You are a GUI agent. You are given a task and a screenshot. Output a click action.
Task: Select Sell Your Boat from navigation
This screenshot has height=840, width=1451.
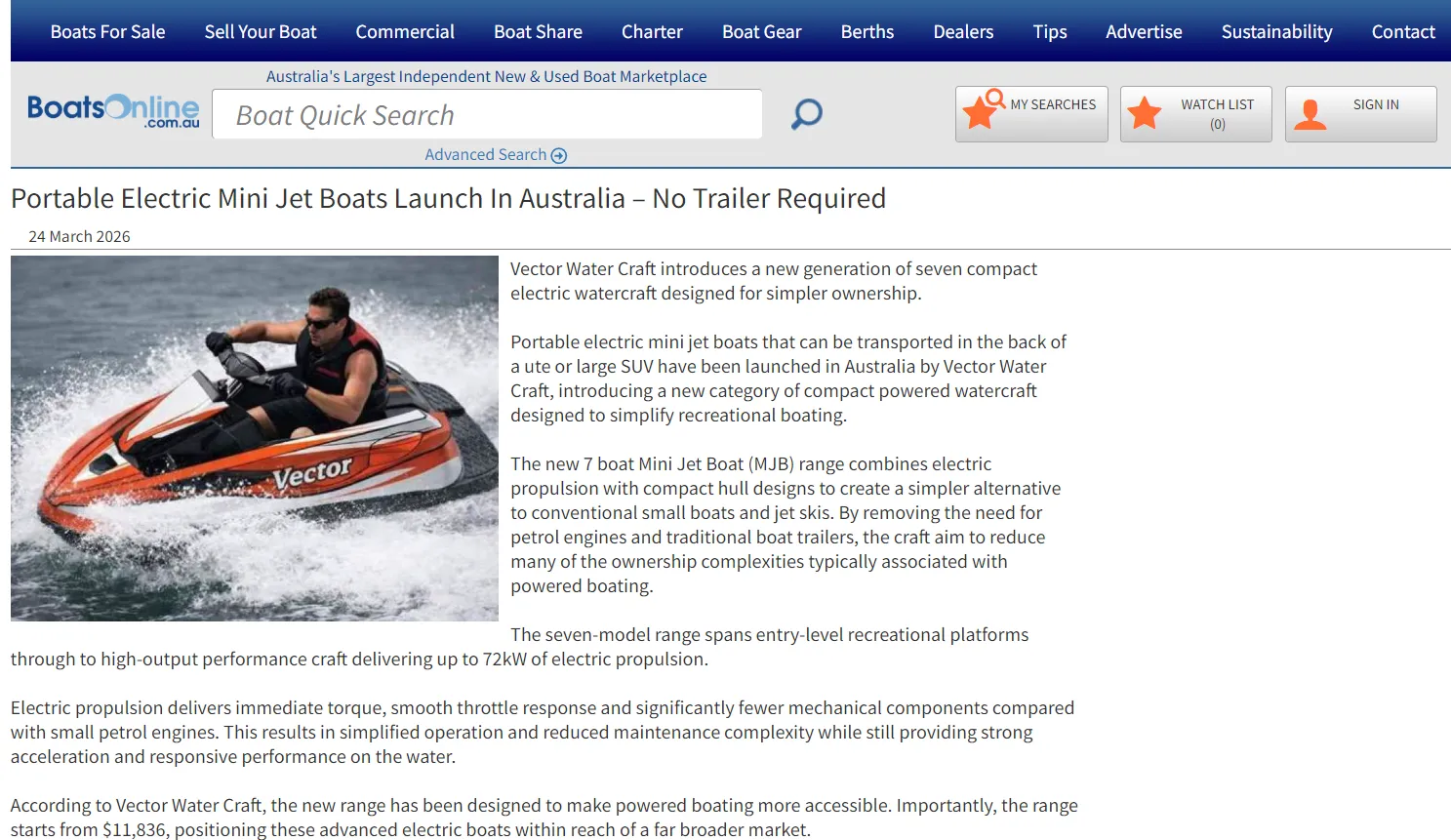[x=260, y=31]
